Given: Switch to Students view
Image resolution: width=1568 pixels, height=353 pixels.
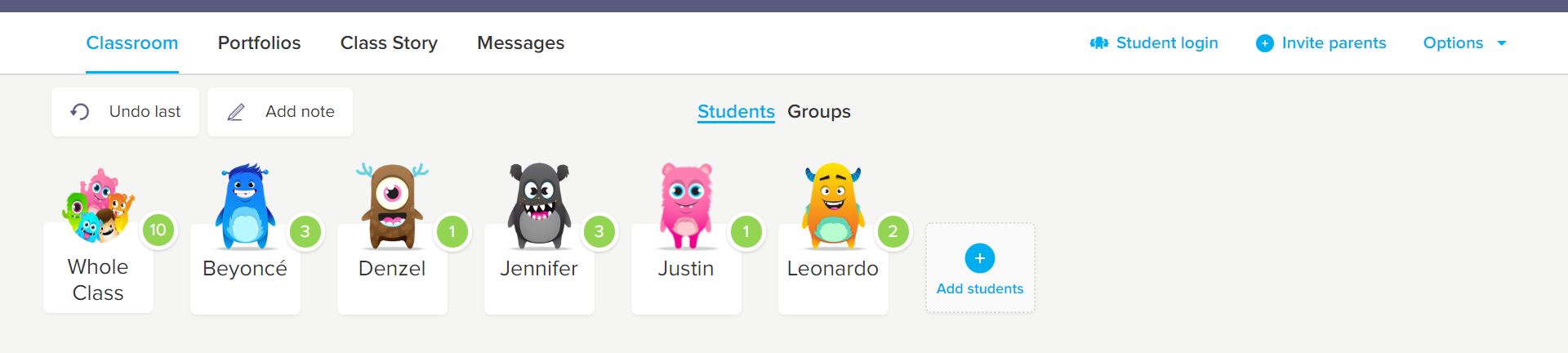Looking at the screenshot, I should click(736, 111).
